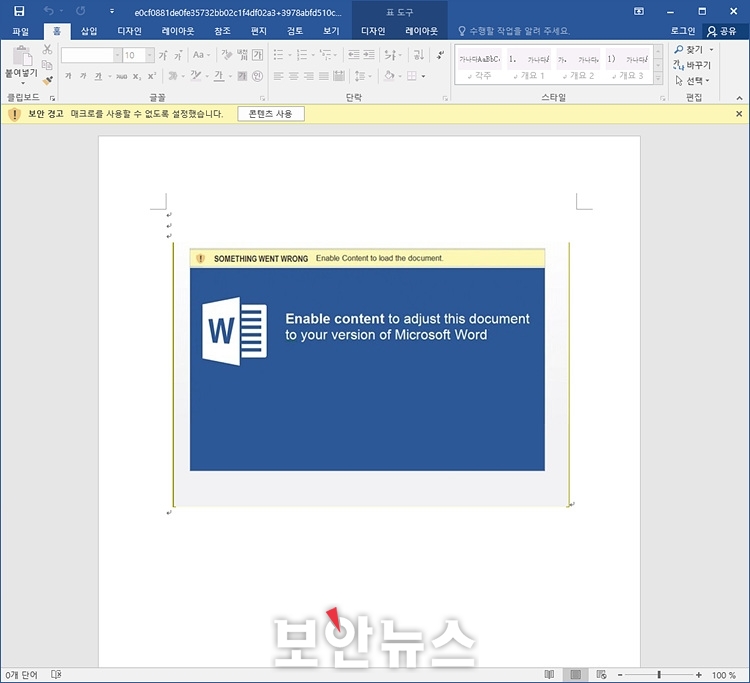Open the font name dropdown arrow
Viewport: 750px width, 683px height.
117,55
